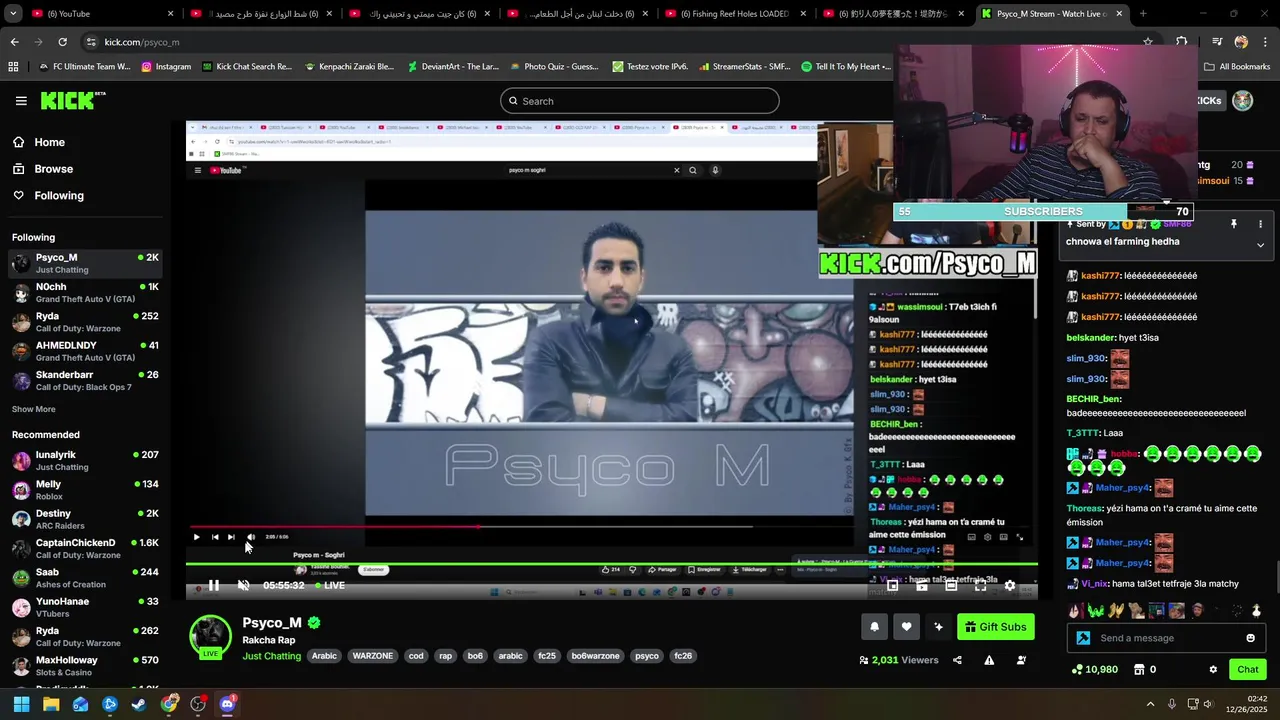The width and height of the screenshot is (1280, 720).
Task: Report stream with warning triangle icon
Action: pyautogui.click(x=989, y=660)
